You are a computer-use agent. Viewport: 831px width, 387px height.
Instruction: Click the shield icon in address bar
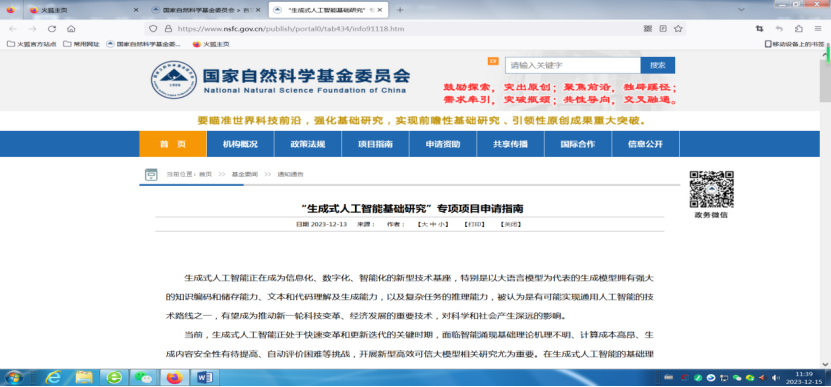pos(153,29)
